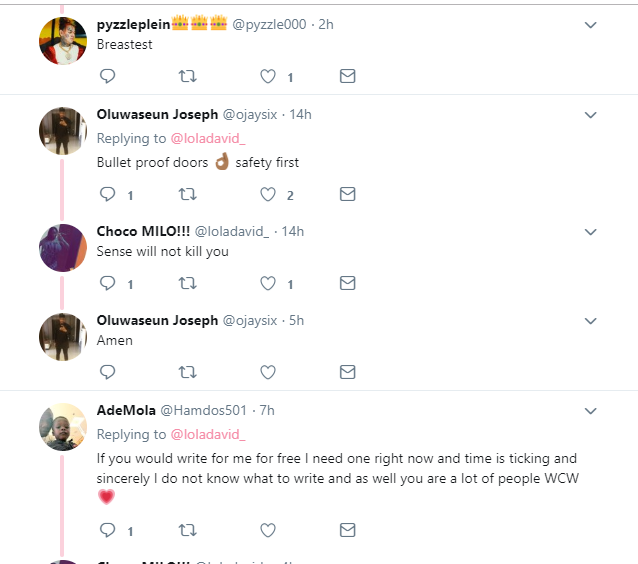Image resolution: width=638 pixels, height=564 pixels.
Task: Like the "Bullet proof doors" tweet
Action: pyautogui.click(x=268, y=195)
